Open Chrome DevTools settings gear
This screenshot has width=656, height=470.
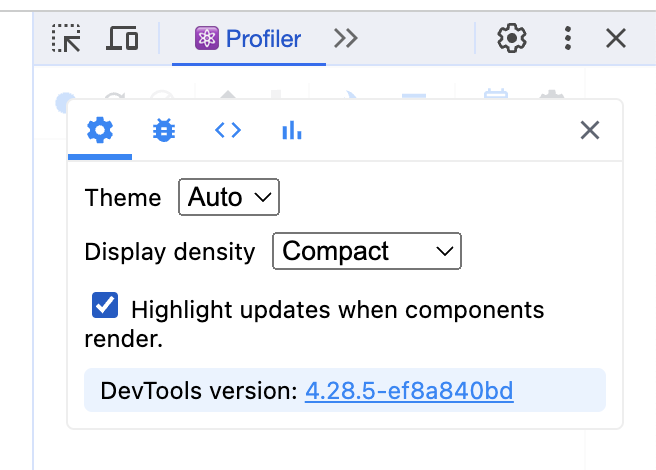[512, 38]
